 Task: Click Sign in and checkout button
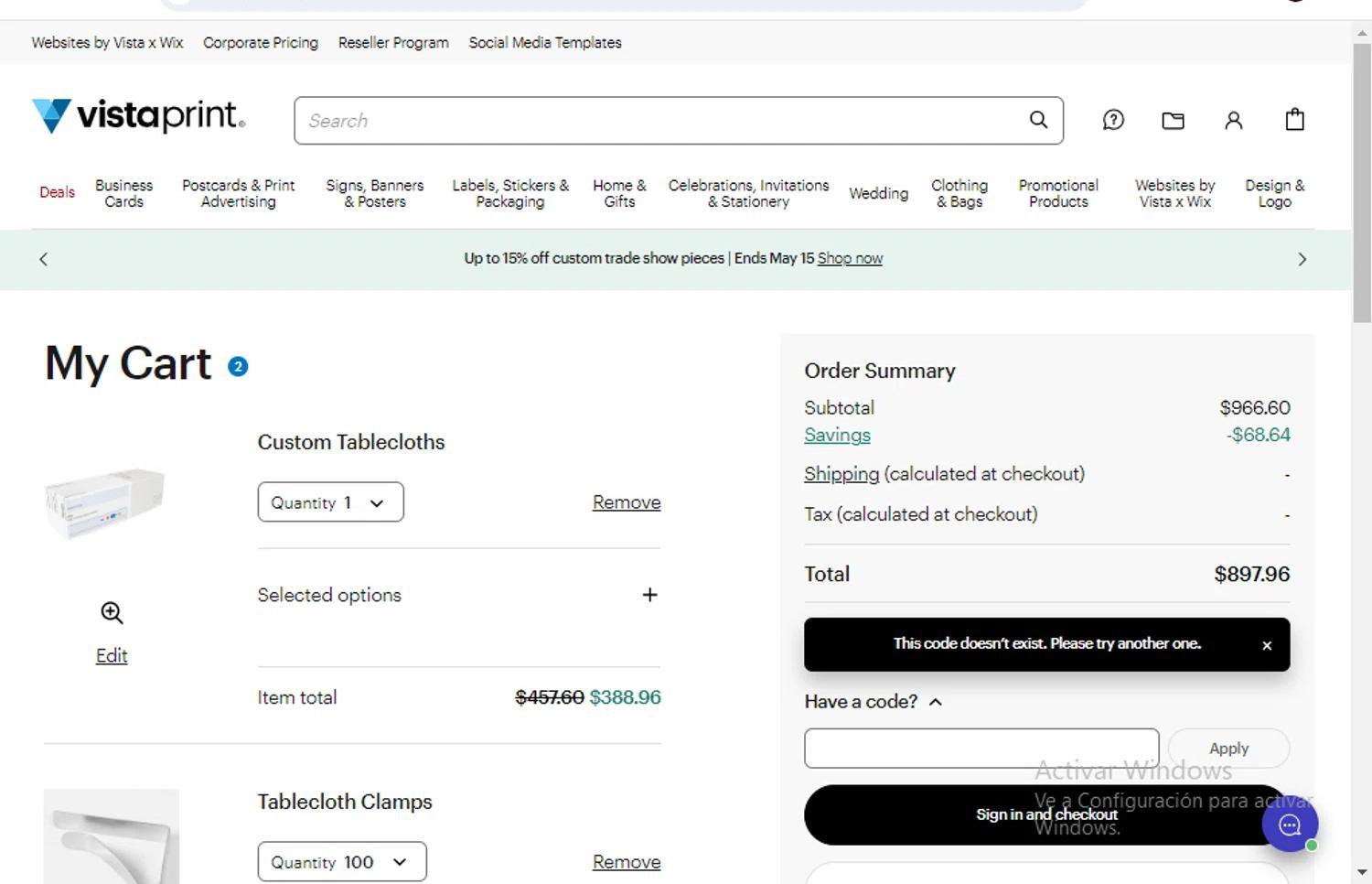click(1046, 814)
